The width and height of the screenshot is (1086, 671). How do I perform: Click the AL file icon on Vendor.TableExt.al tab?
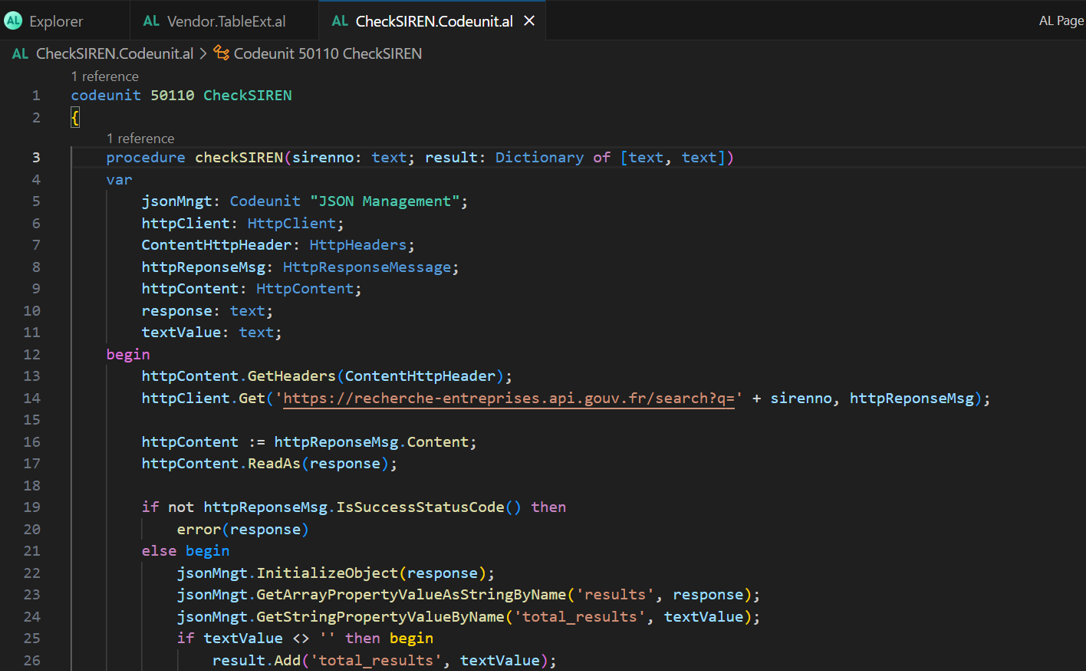[x=151, y=21]
